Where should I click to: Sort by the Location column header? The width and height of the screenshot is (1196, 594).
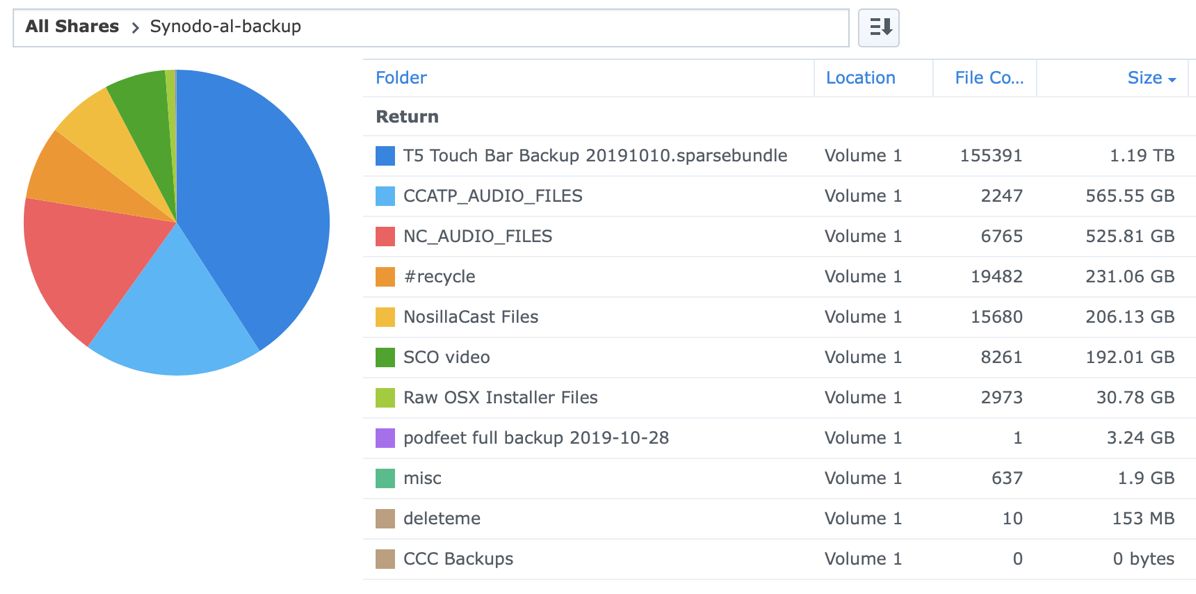(860, 78)
